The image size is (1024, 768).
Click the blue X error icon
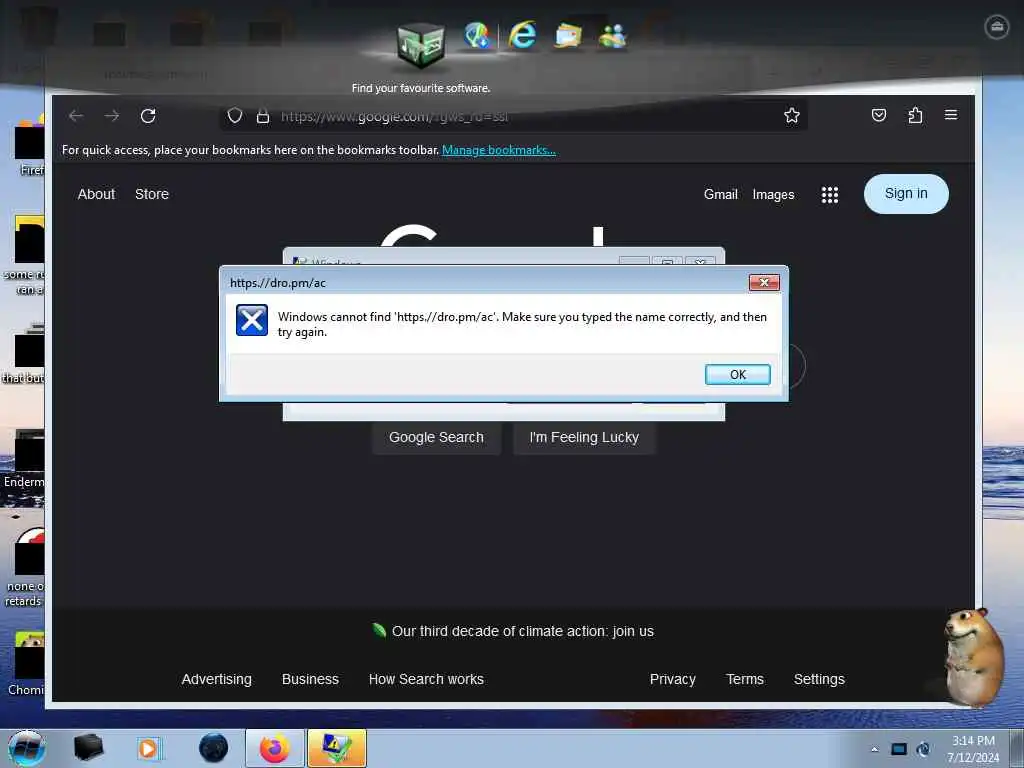coord(251,320)
